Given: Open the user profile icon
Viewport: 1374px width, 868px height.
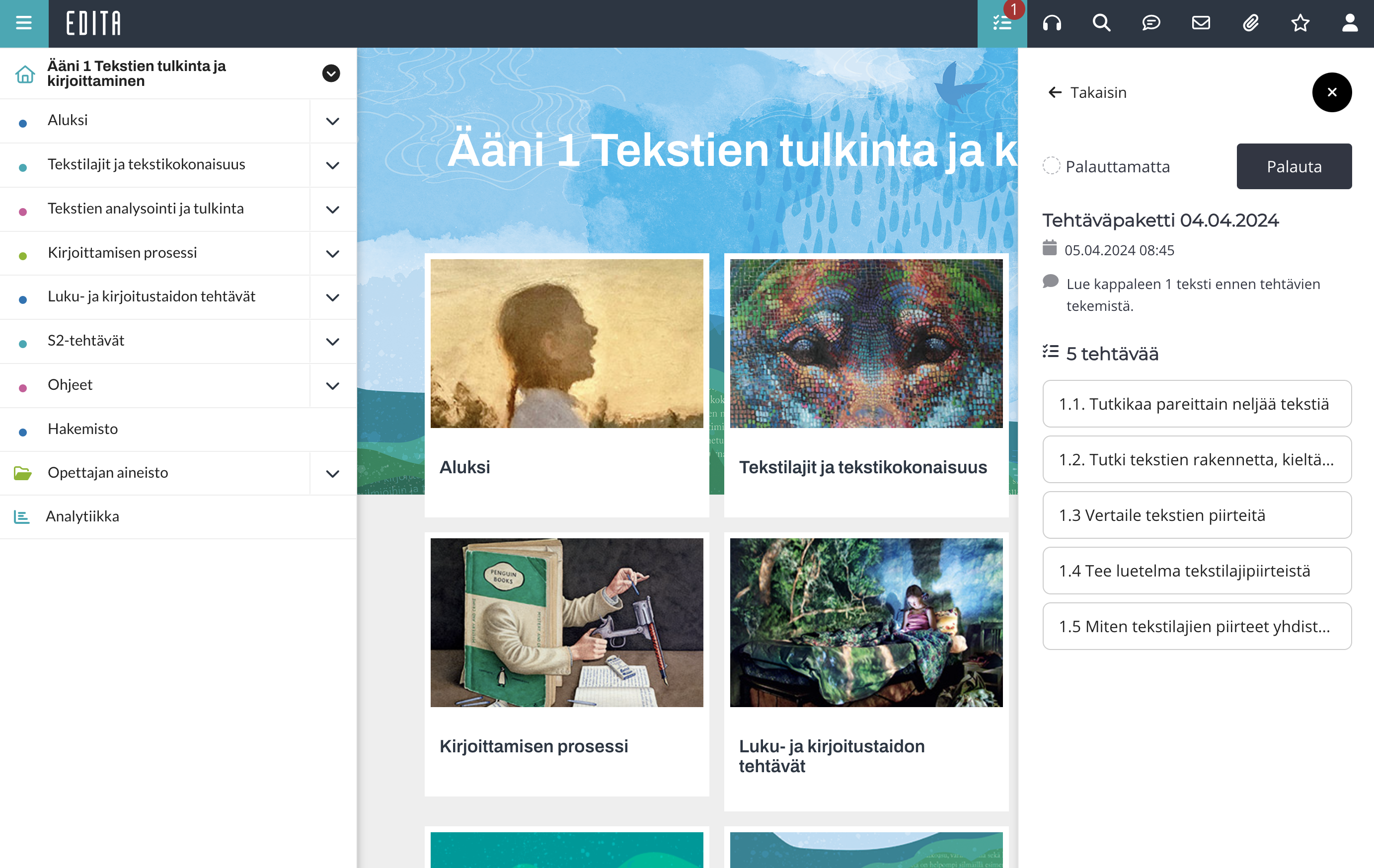Looking at the screenshot, I should click(x=1350, y=23).
